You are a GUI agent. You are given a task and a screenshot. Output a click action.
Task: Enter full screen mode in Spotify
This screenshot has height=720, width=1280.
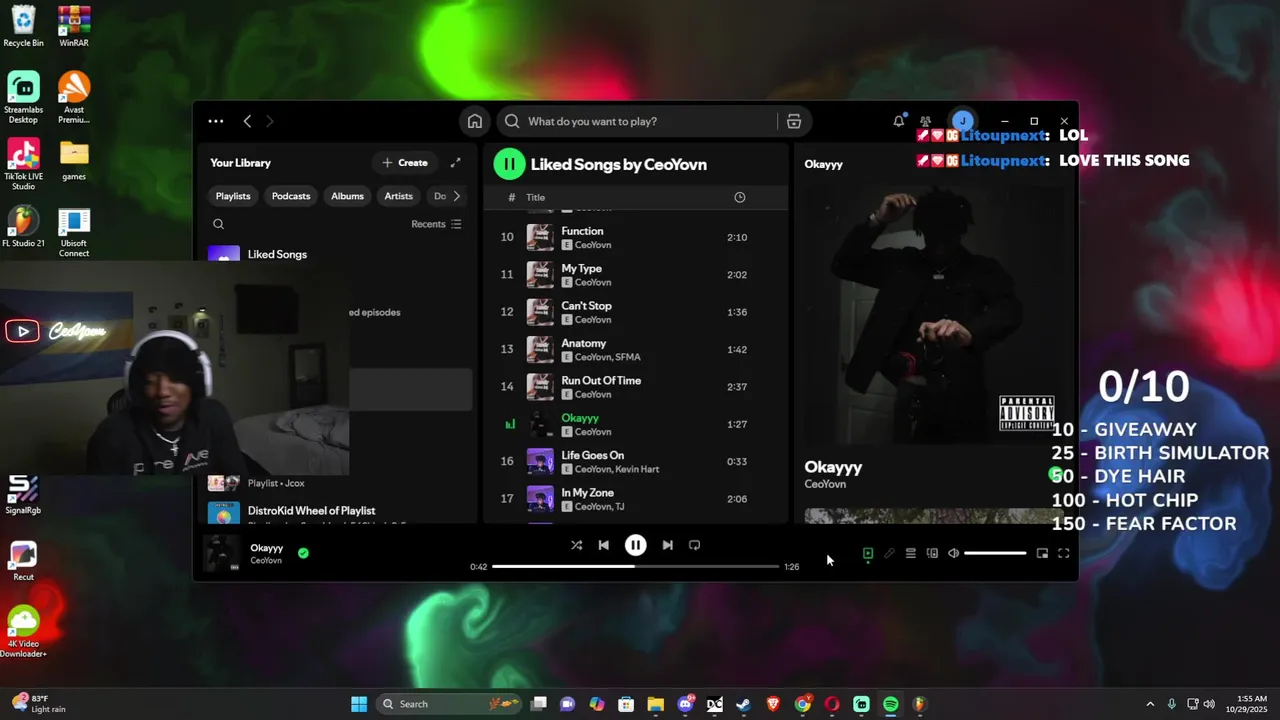click(1063, 553)
